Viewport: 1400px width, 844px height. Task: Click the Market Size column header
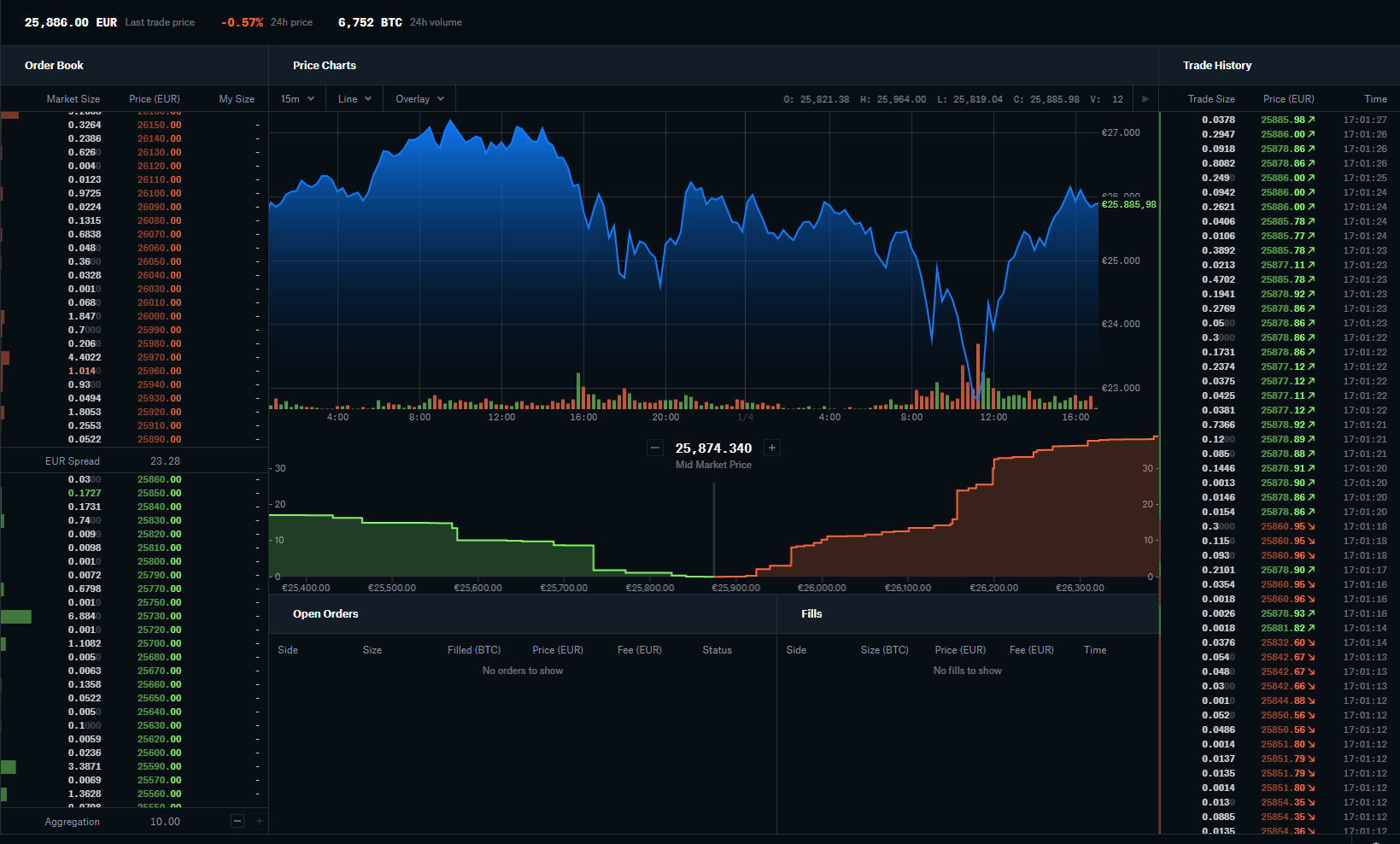[x=73, y=99]
